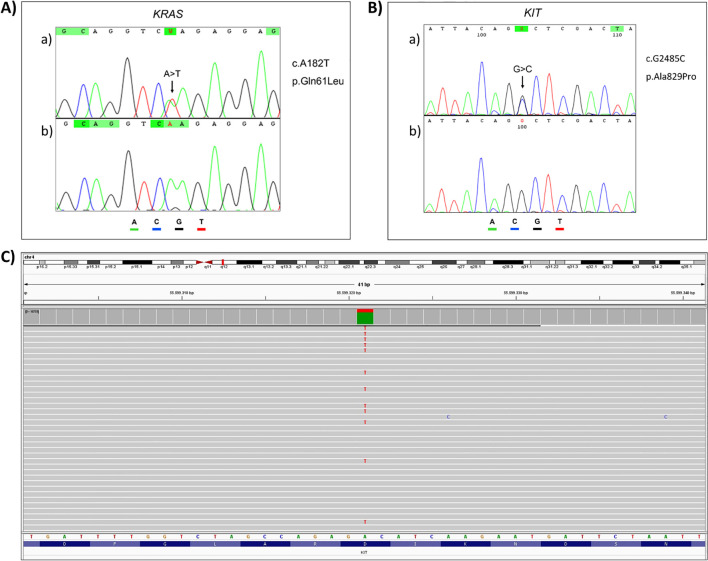
Task: Click the red centromere triangles on the ideogram
Action: point(205,262)
